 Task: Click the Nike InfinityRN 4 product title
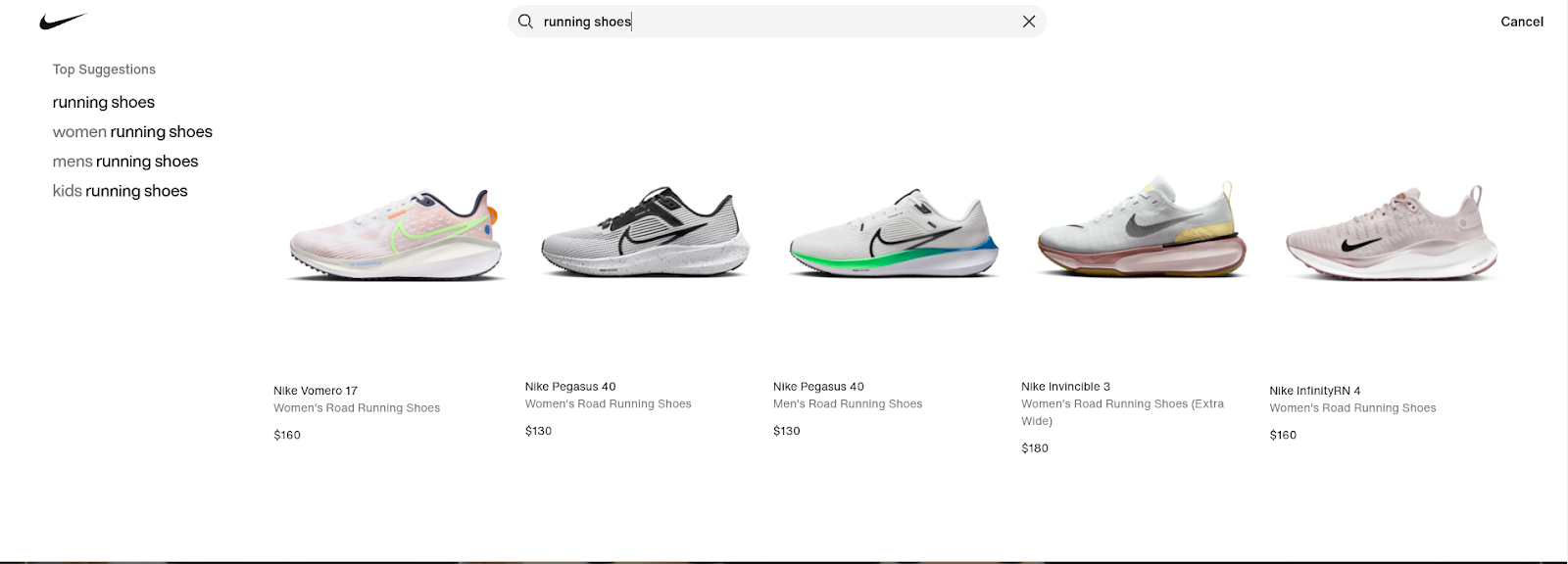[x=1314, y=391]
